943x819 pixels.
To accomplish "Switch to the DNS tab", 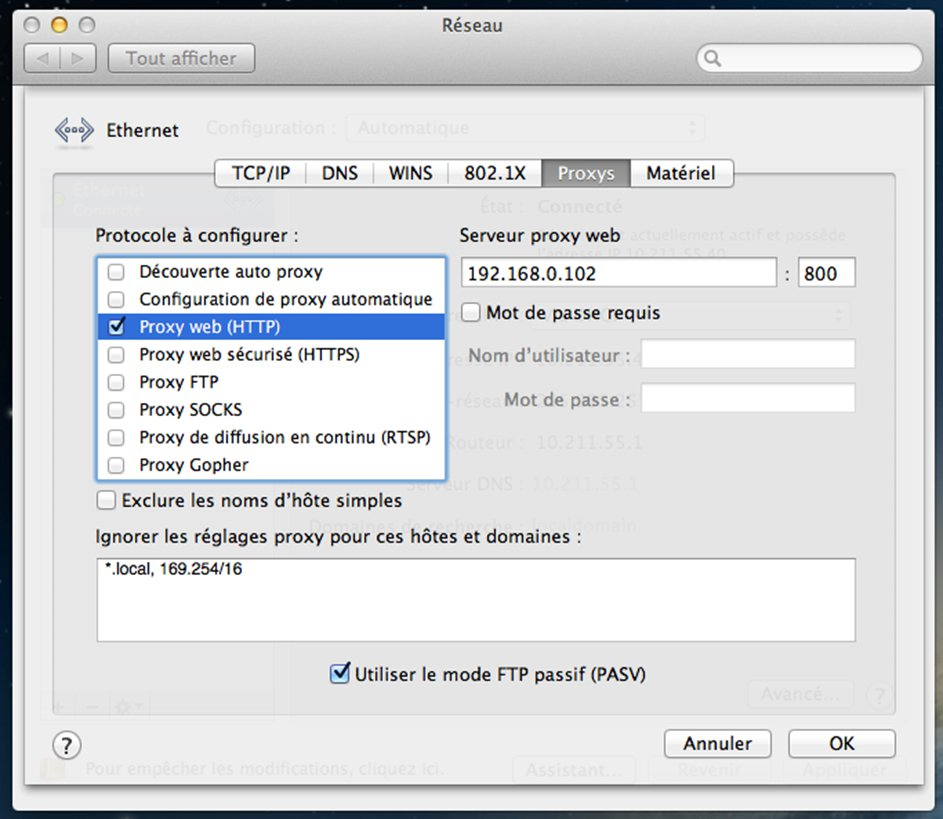I will coord(340,173).
